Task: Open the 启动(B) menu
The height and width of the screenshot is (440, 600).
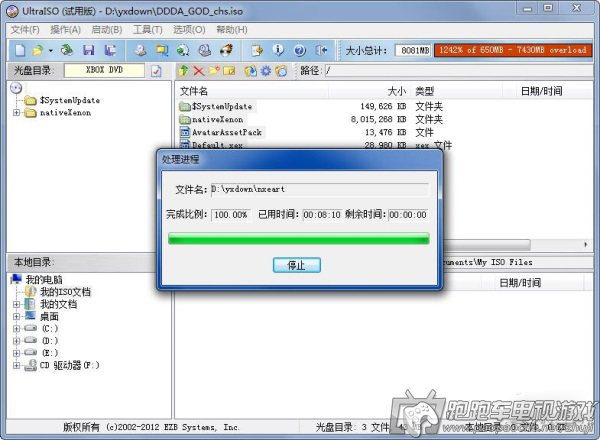Action: pos(107,30)
